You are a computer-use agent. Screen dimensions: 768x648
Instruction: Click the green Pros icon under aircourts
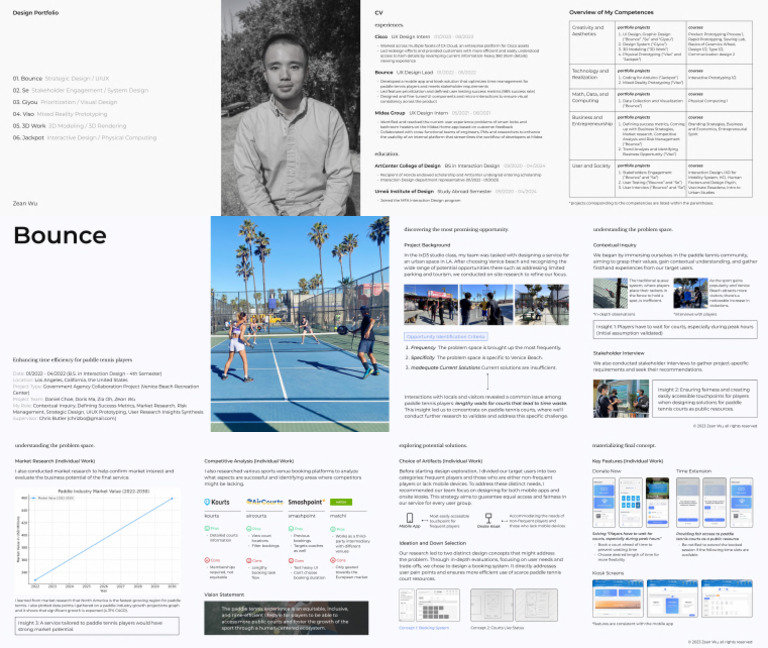click(x=249, y=528)
